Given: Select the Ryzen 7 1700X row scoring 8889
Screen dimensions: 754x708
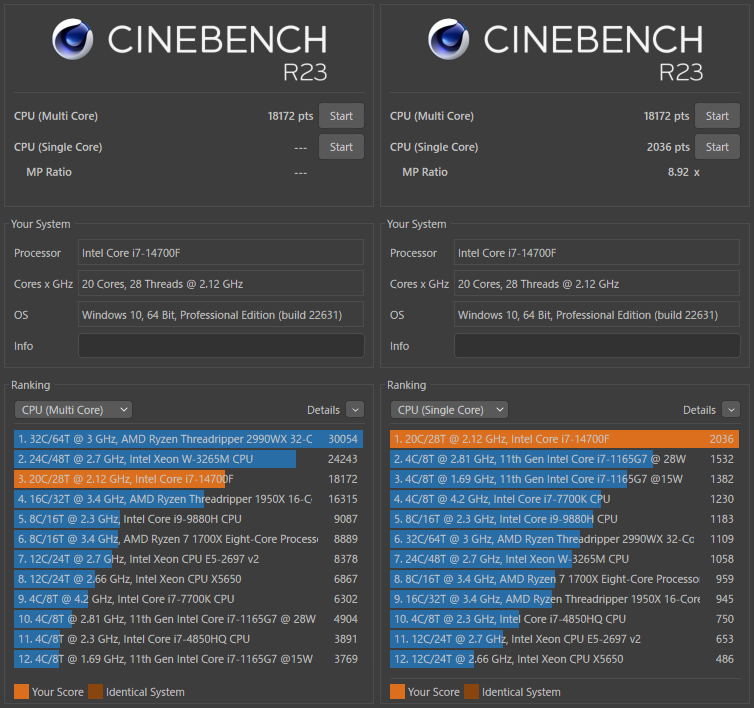Looking at the screenshot, I should (188, 539).
